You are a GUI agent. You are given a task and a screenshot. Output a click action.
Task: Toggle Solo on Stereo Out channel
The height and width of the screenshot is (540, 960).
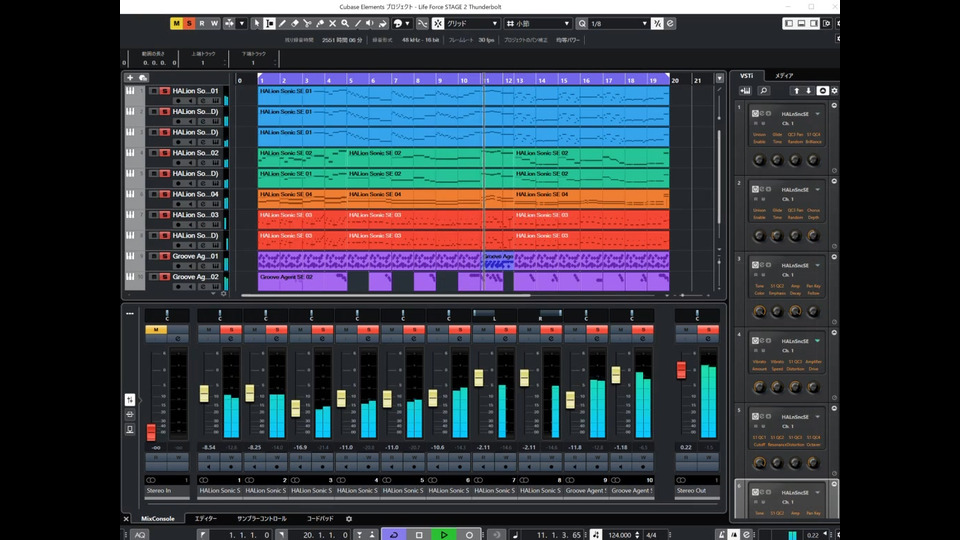pyautogui.click(x=708, y=329)
